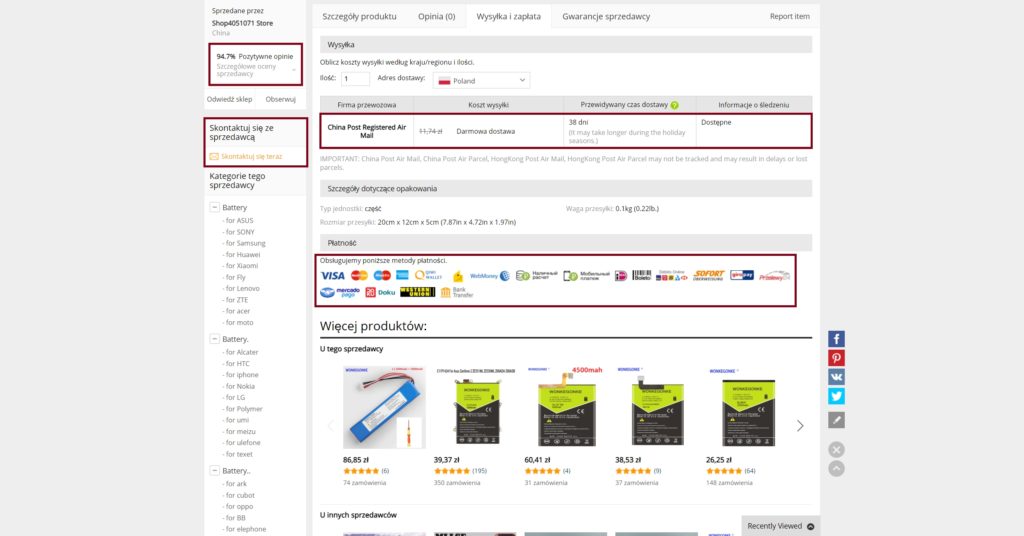The height and width of the screenshot is (536, 1024).
Task: Open the blue battery product for 86,85 zł
Action: click(x=384, y=410)
